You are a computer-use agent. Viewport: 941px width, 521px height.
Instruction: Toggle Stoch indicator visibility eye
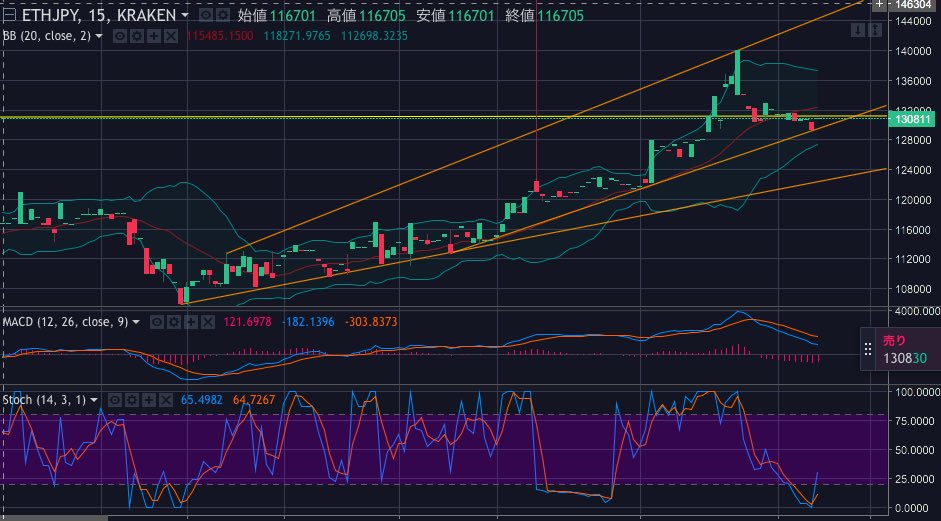pyautogui.click(x=115, y=400)
